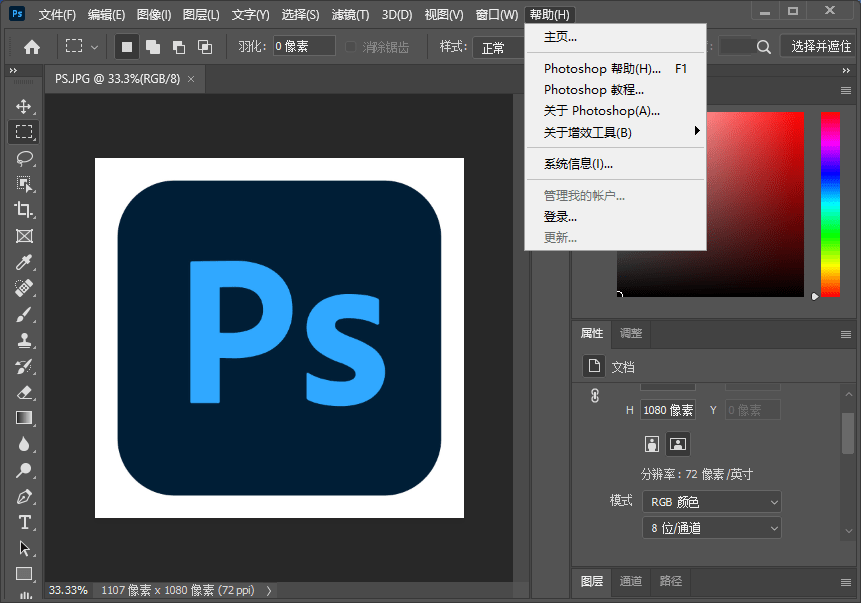Expand the 关于增效工具(B) submenu

pos(616,132)
